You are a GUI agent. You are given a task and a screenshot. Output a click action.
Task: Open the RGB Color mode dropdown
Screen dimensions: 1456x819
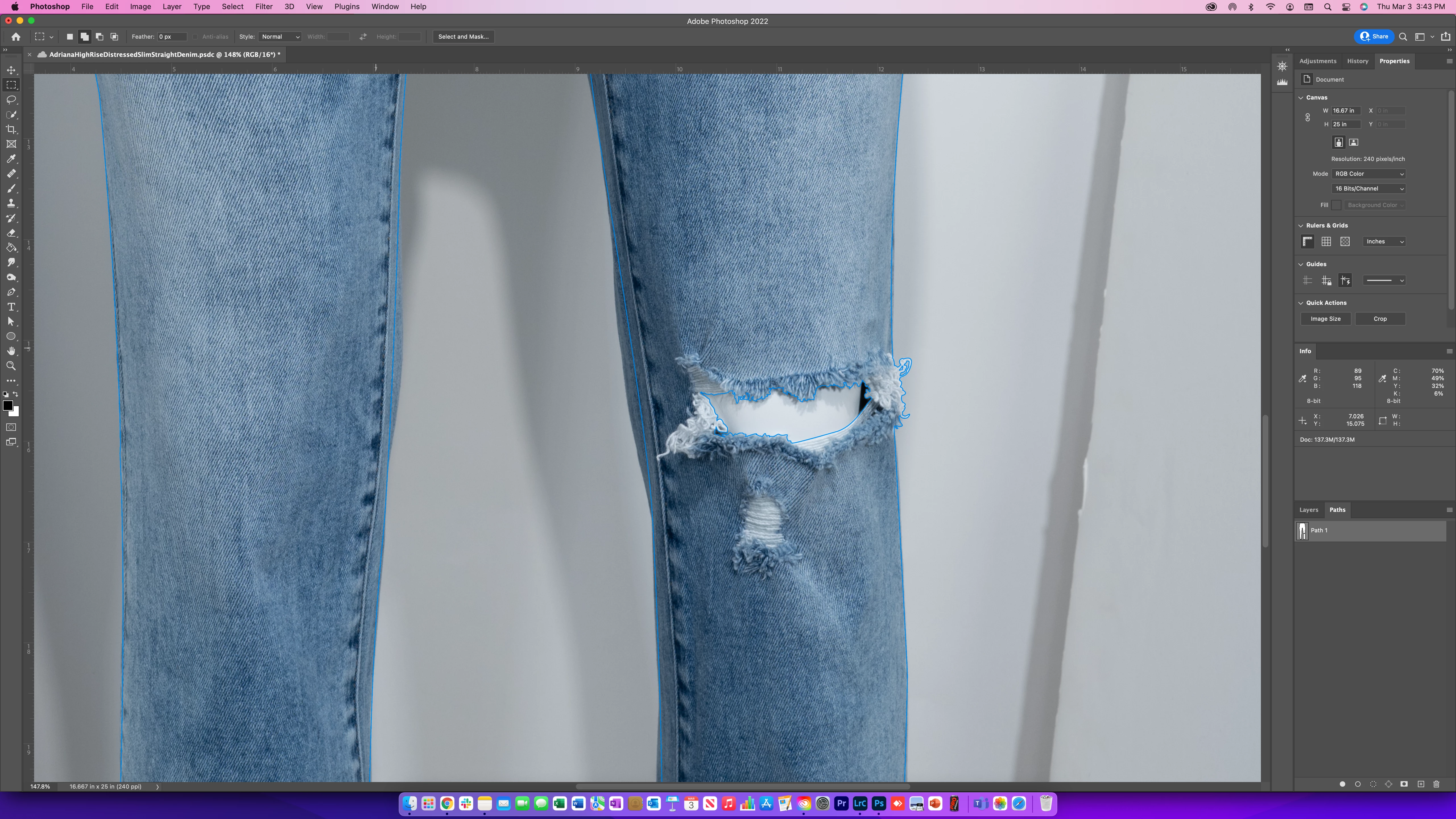pos(1368,173)
